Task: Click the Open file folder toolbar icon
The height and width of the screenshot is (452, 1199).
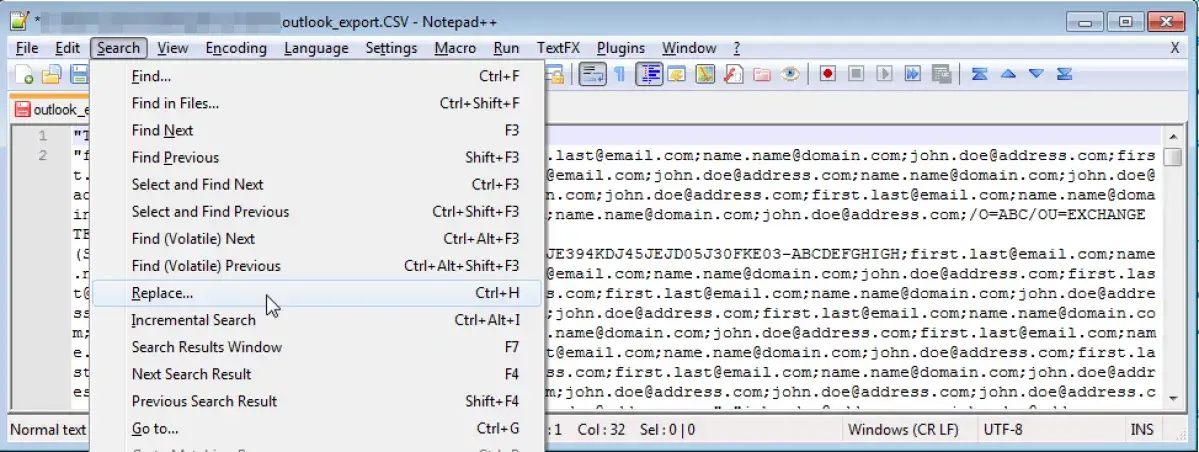Action: (51, 74)
